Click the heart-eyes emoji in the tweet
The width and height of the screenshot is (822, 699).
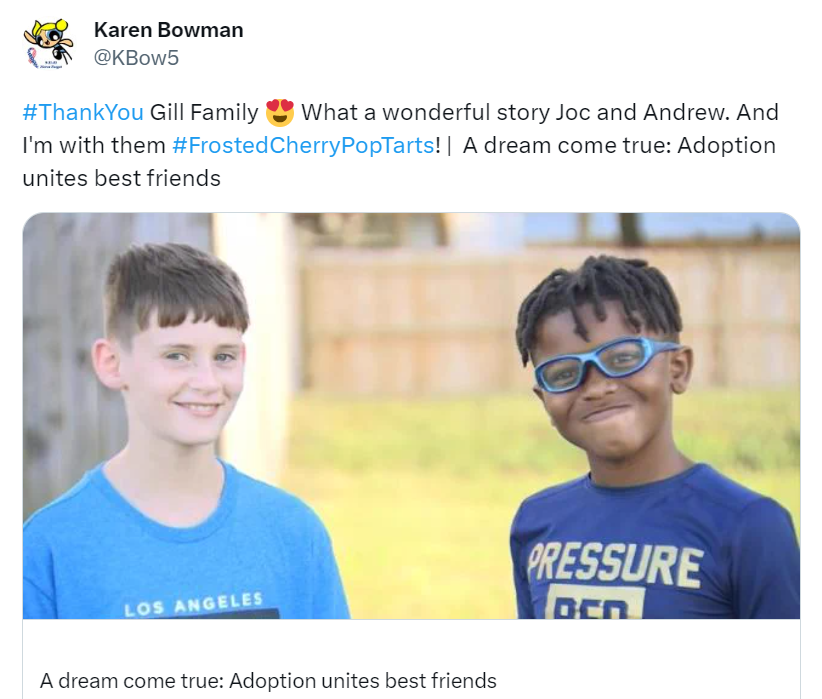279,112
